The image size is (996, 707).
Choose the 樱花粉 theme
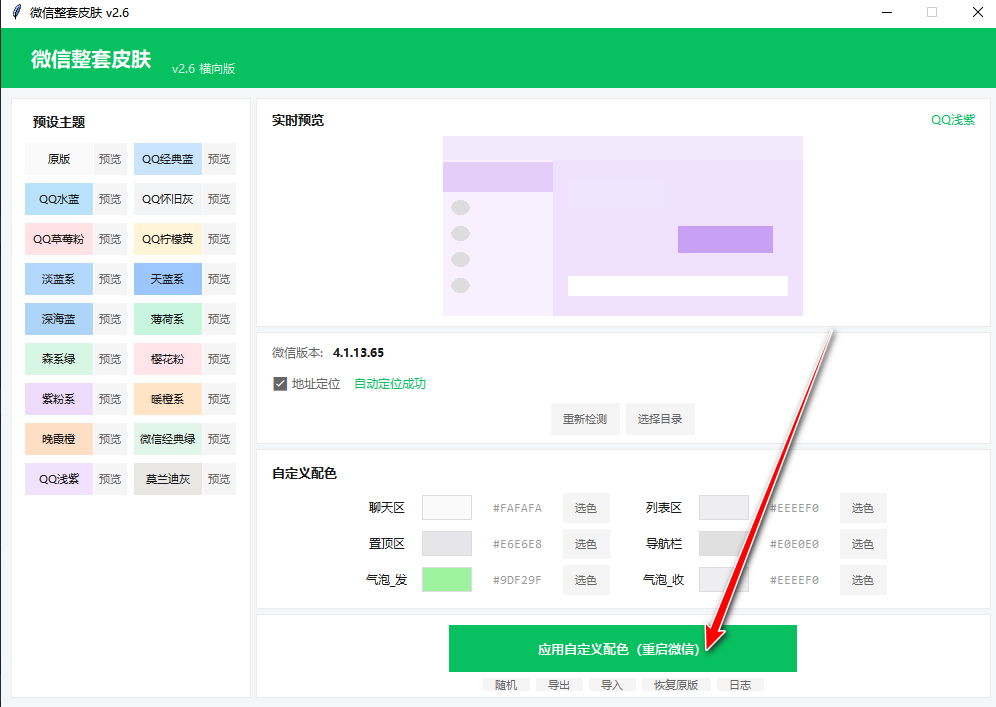point(168,359)
